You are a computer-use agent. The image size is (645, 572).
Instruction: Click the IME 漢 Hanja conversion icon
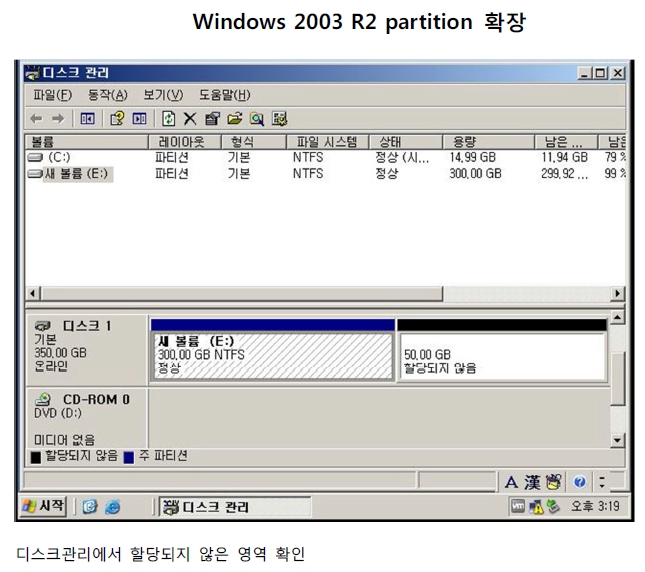click(x=532, y=482)
